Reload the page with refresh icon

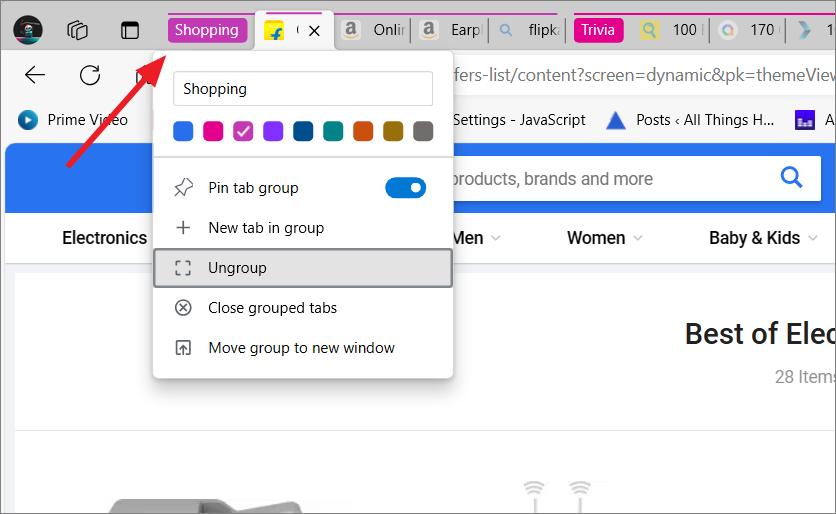click(90, 75)
